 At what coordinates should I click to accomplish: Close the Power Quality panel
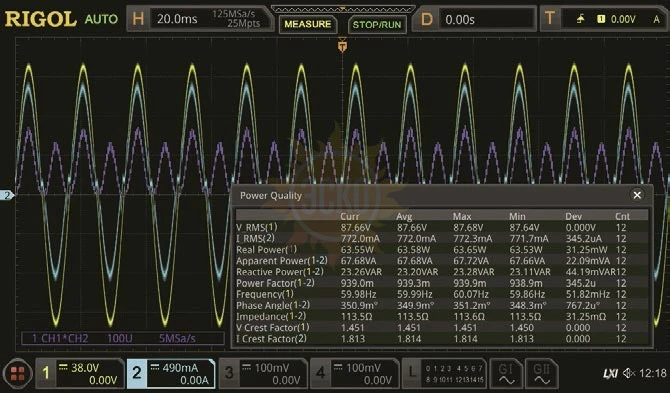click(637, 195)
